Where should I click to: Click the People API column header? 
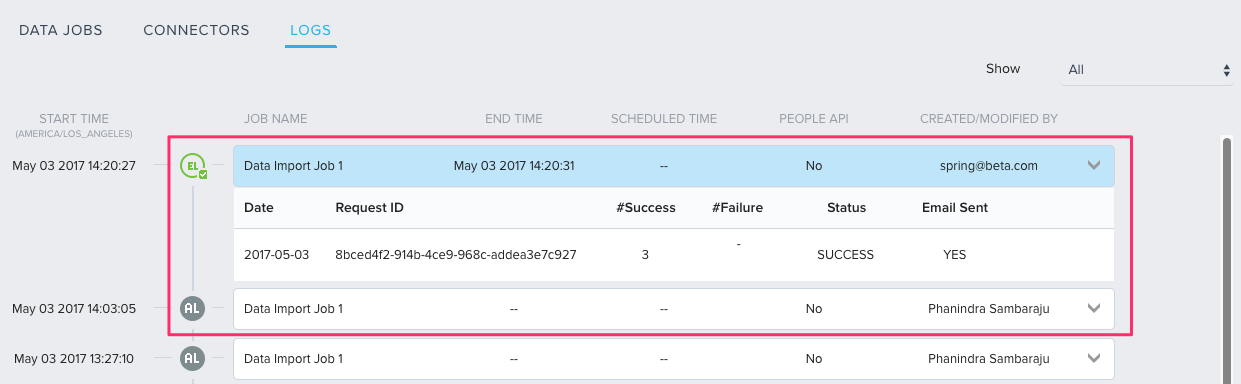tap(814, 119)
